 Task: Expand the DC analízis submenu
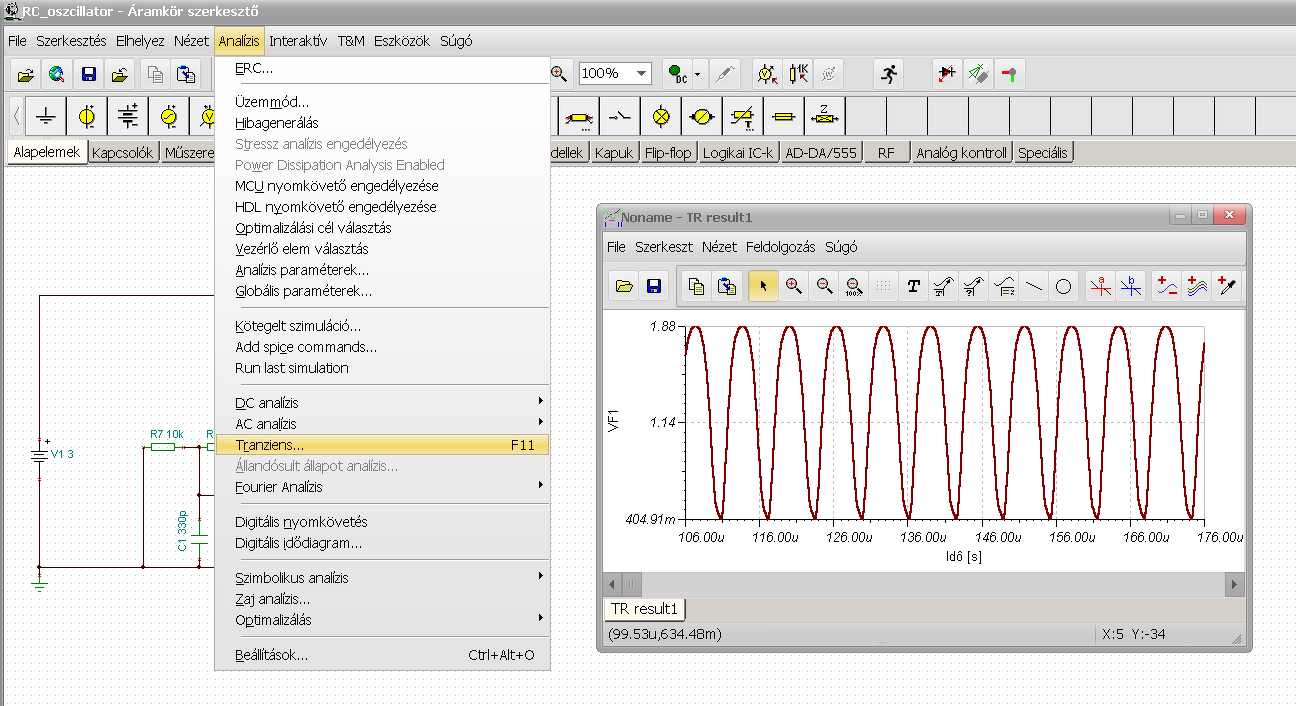point(267,403)
